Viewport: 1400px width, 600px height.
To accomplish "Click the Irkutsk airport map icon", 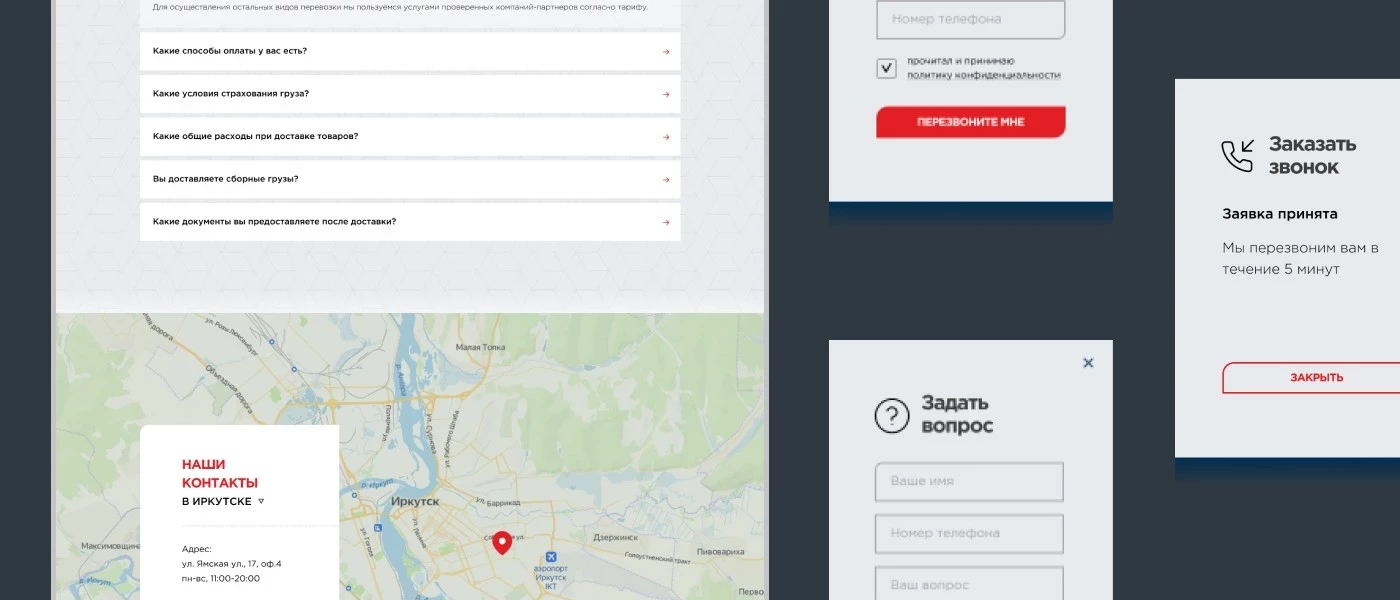I will pos(550,558).
